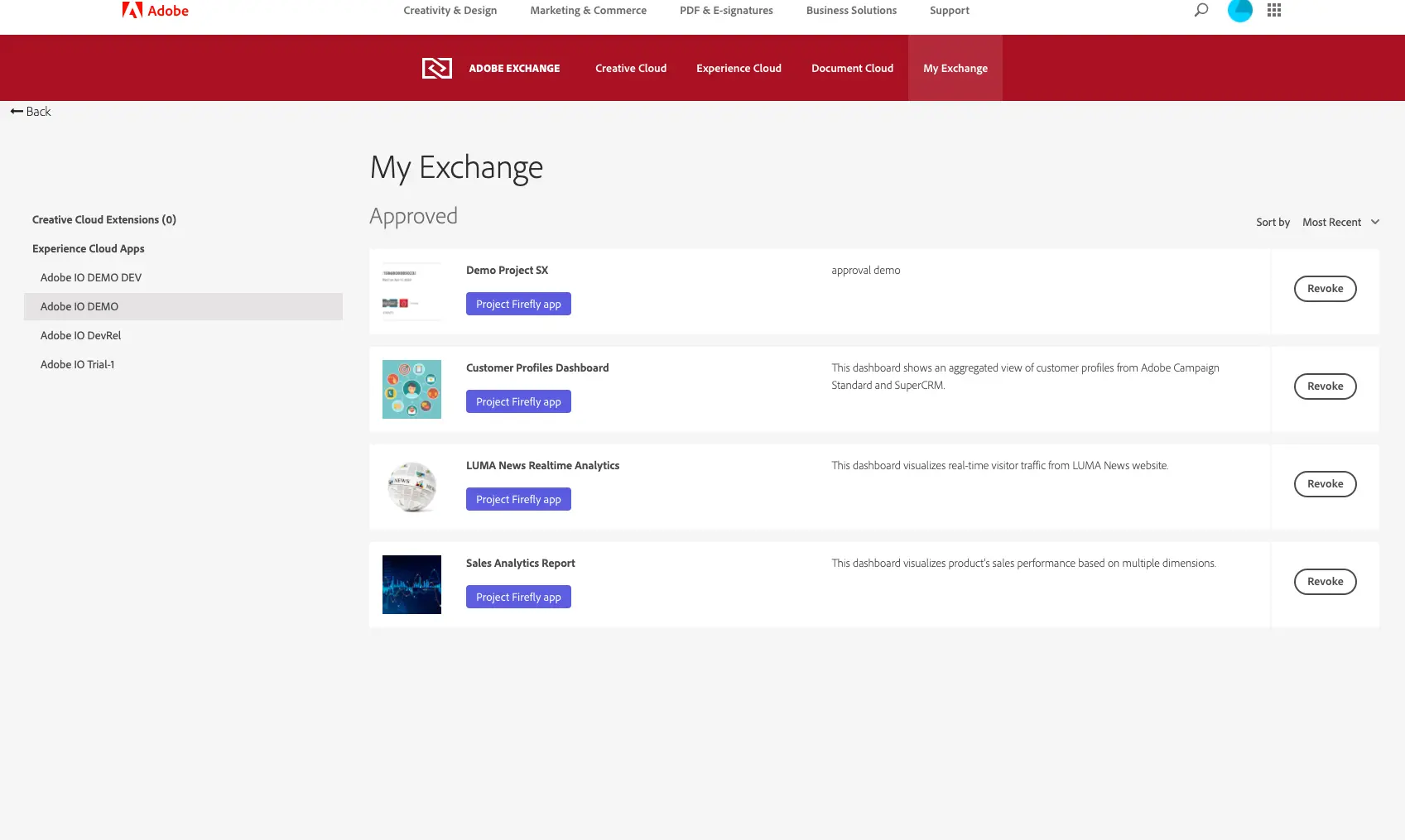Viewport: 1405px width, 840px height.
Task: Open the Customer Profiles Dashboard thumbnail
Action: click(411, 389)
